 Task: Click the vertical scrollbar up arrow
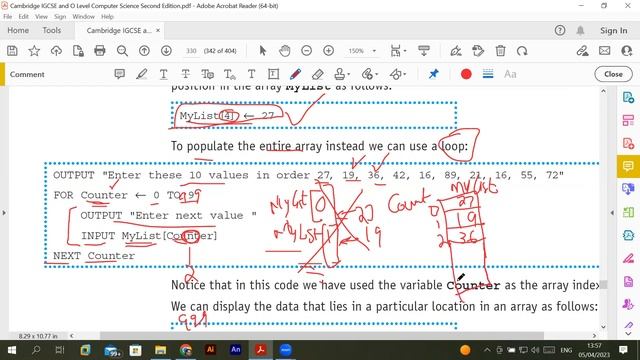[603, 91]
